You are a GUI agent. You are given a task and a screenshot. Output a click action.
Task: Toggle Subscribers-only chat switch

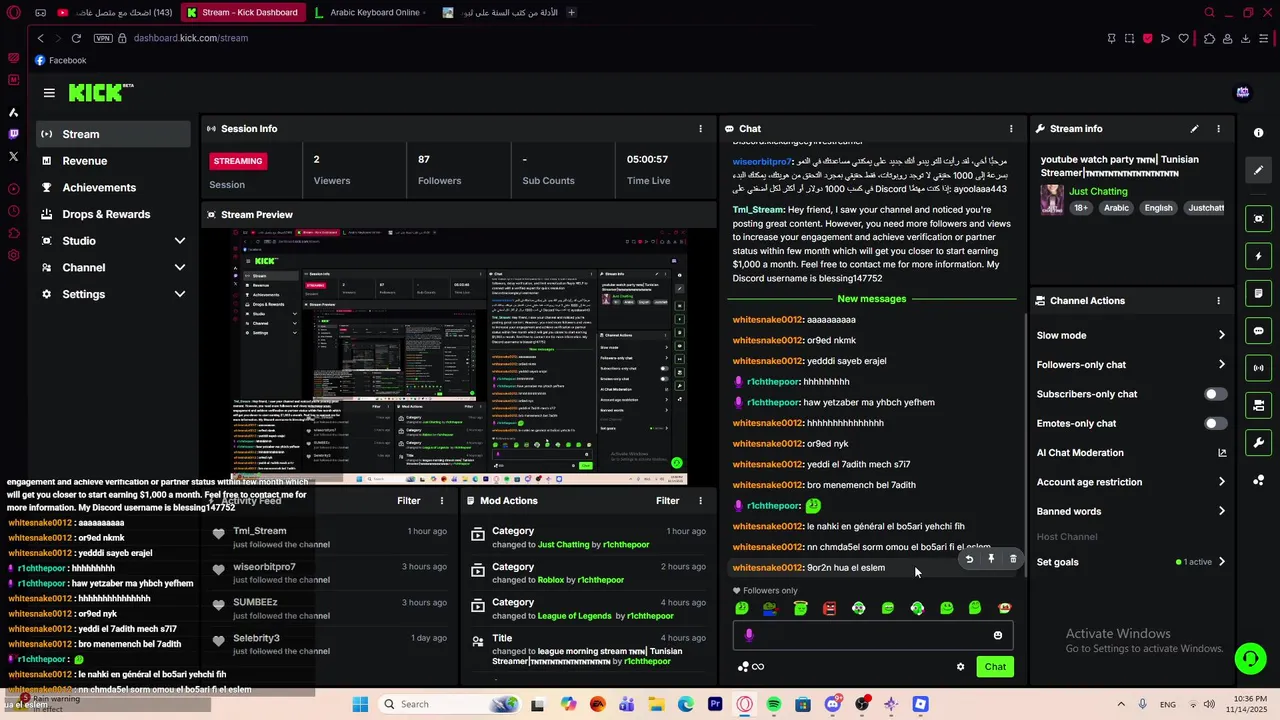coord(1216,394)
